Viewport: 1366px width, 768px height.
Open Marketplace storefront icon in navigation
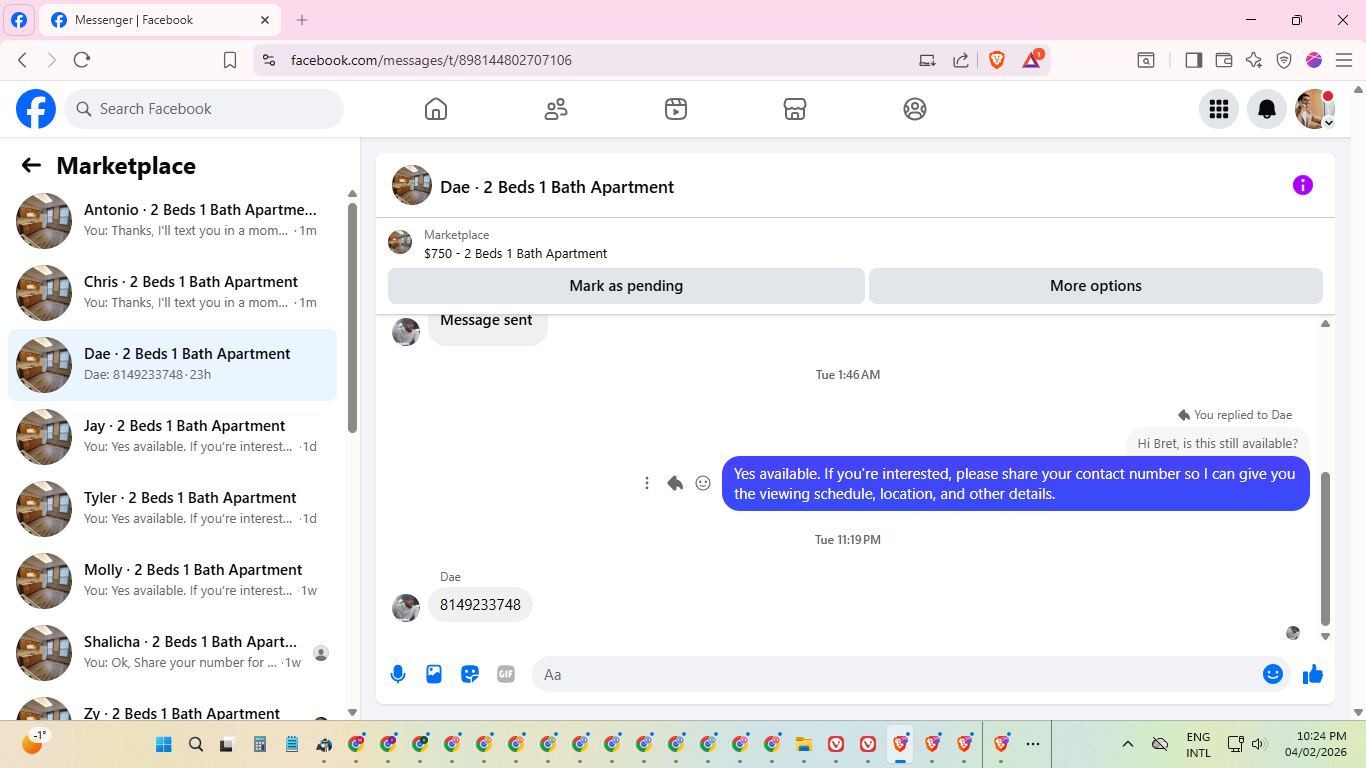[795, 109]
